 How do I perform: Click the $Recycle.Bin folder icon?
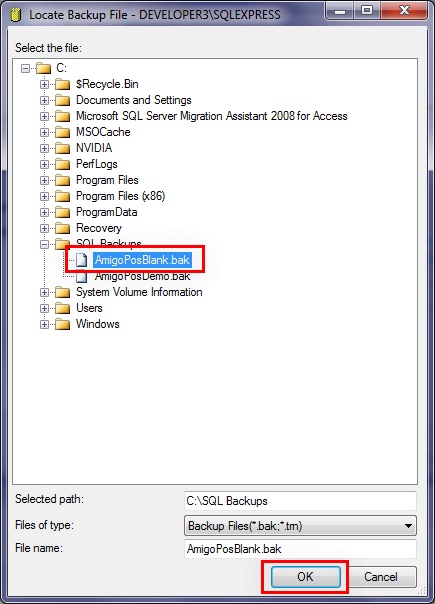(62, 84)
